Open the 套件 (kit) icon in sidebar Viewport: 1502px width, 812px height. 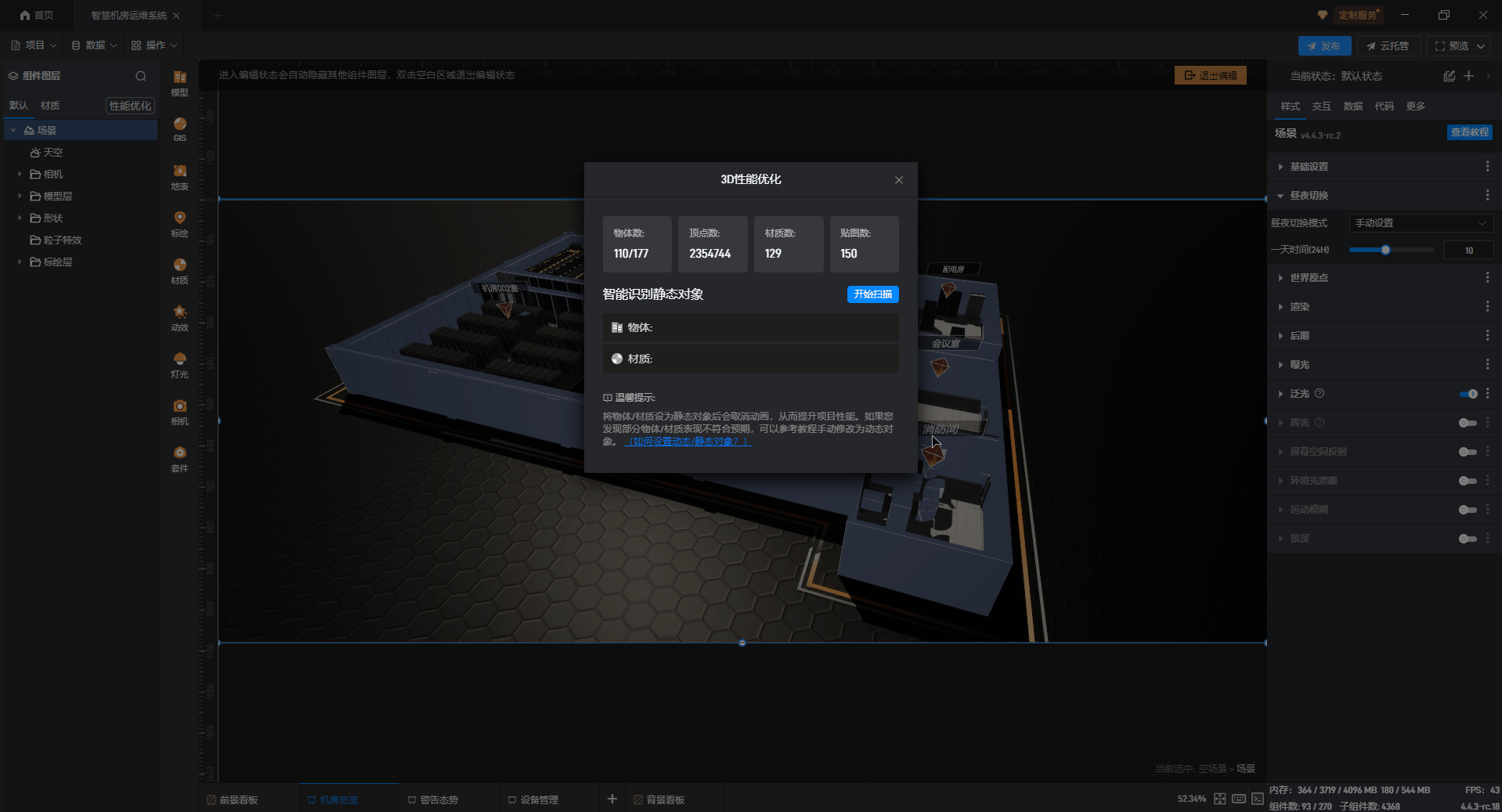coord(179,458)
